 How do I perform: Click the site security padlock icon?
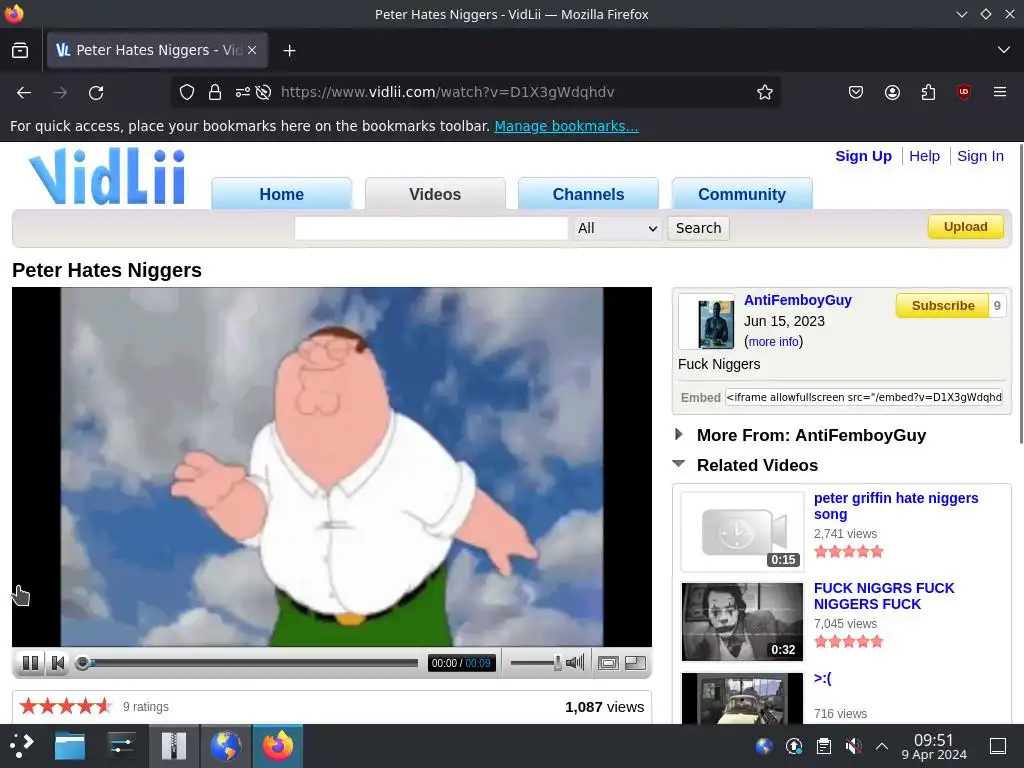click(x=215, y=93)
